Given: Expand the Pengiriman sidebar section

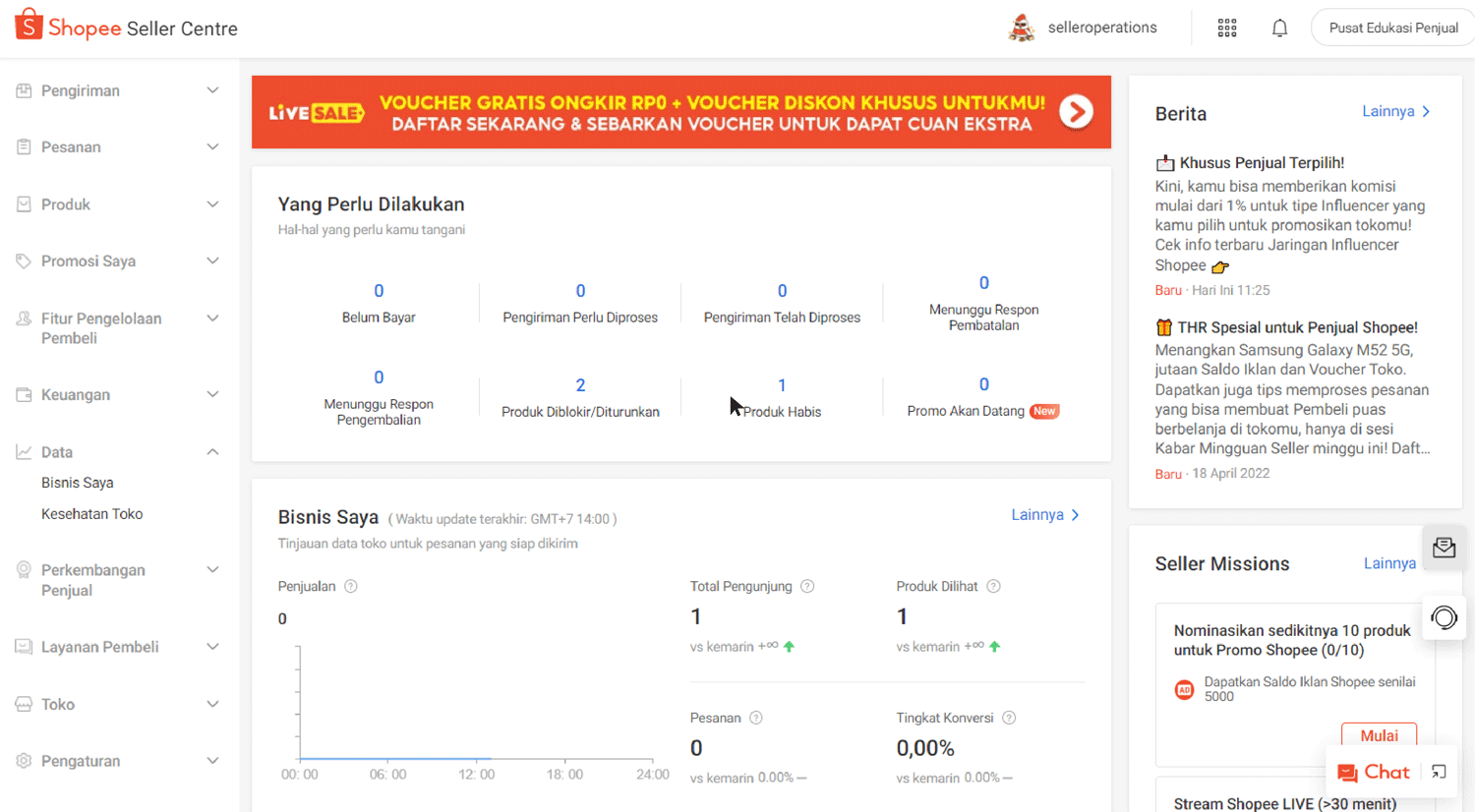Looking at the screenshot, I should pos(117,89).
